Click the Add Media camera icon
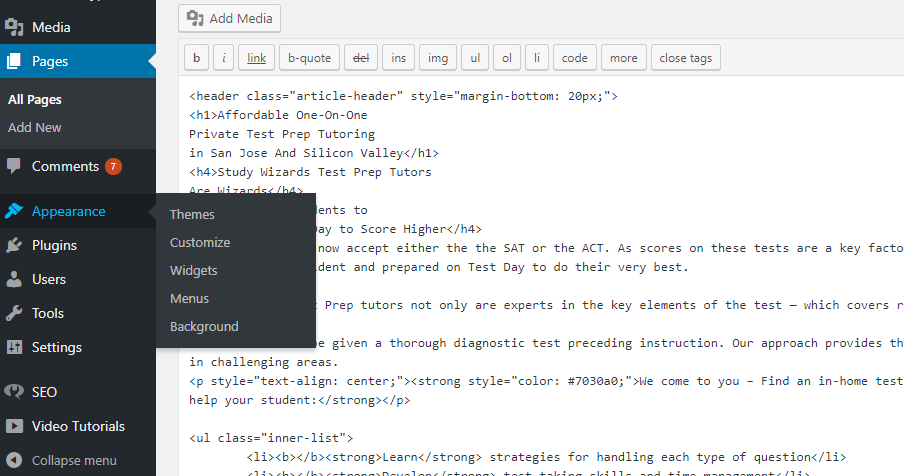This screenshot has width=904, height=476. pyautogui.click(x=195, y=18)
